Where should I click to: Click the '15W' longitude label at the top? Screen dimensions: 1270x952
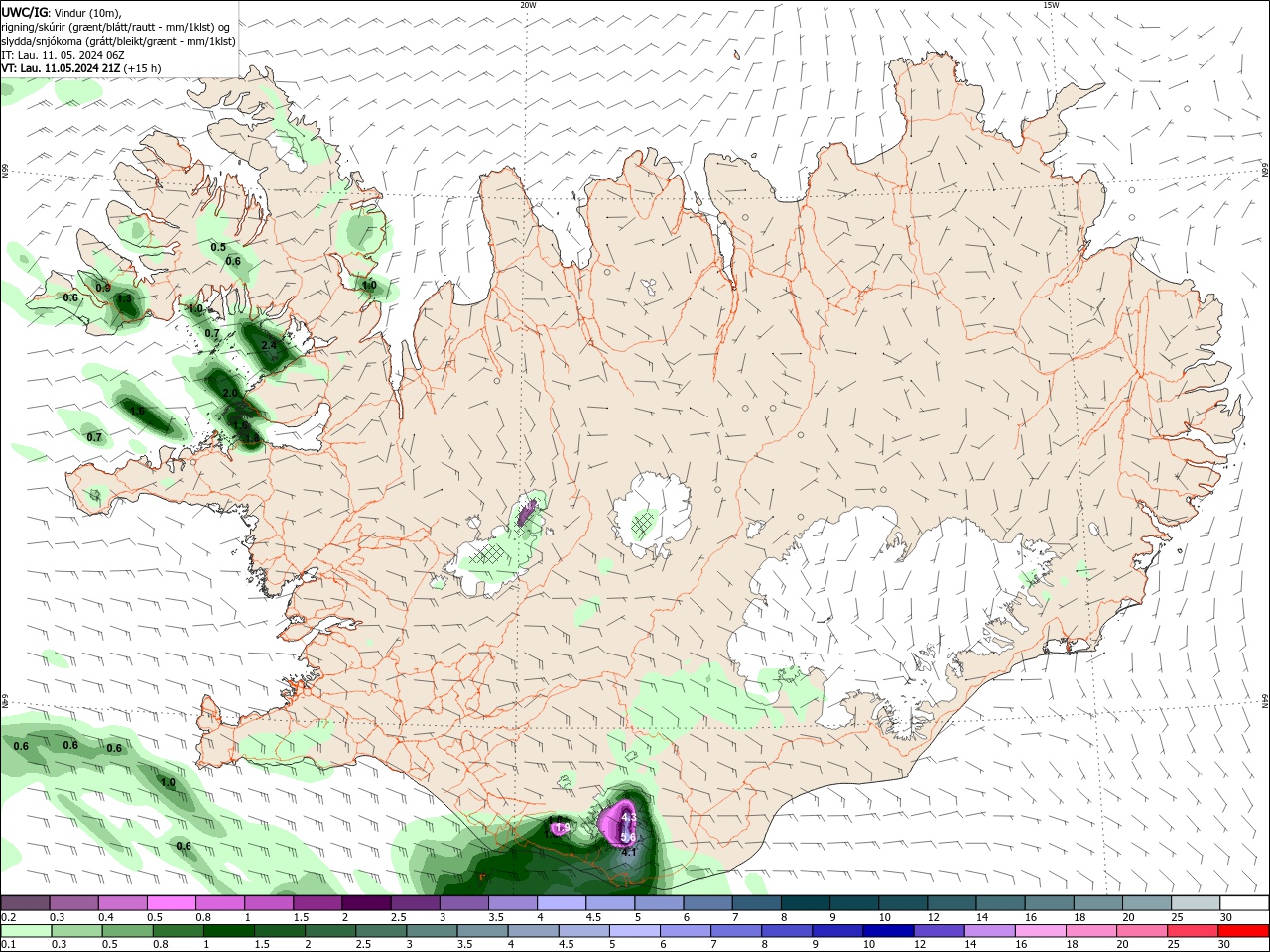[x=1051, y=5]
